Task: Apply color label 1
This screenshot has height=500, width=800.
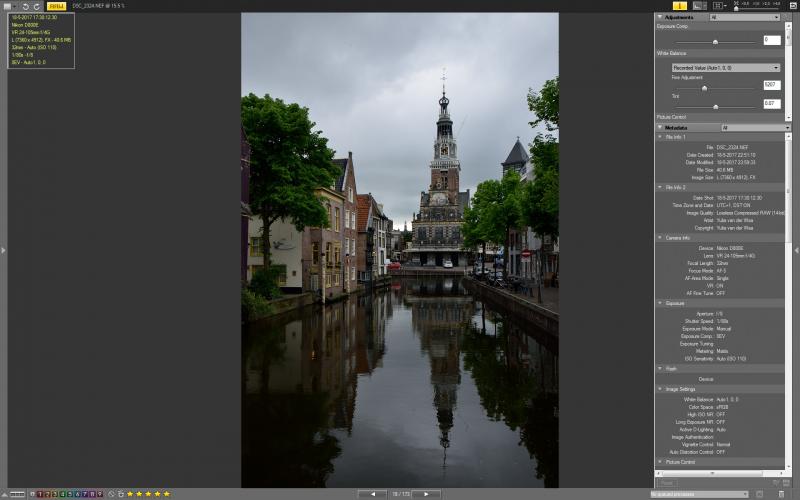Action: tap(40, 494)
